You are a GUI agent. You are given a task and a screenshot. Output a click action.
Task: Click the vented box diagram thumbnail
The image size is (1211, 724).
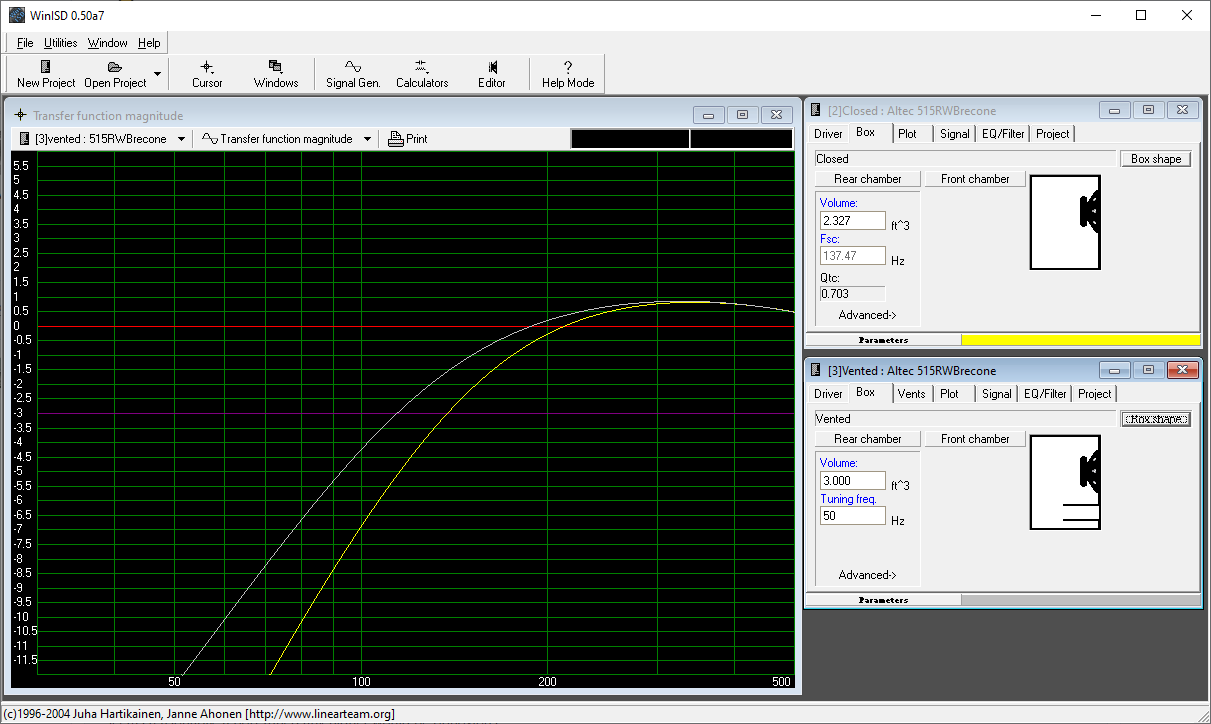(x=1066, y=483)
